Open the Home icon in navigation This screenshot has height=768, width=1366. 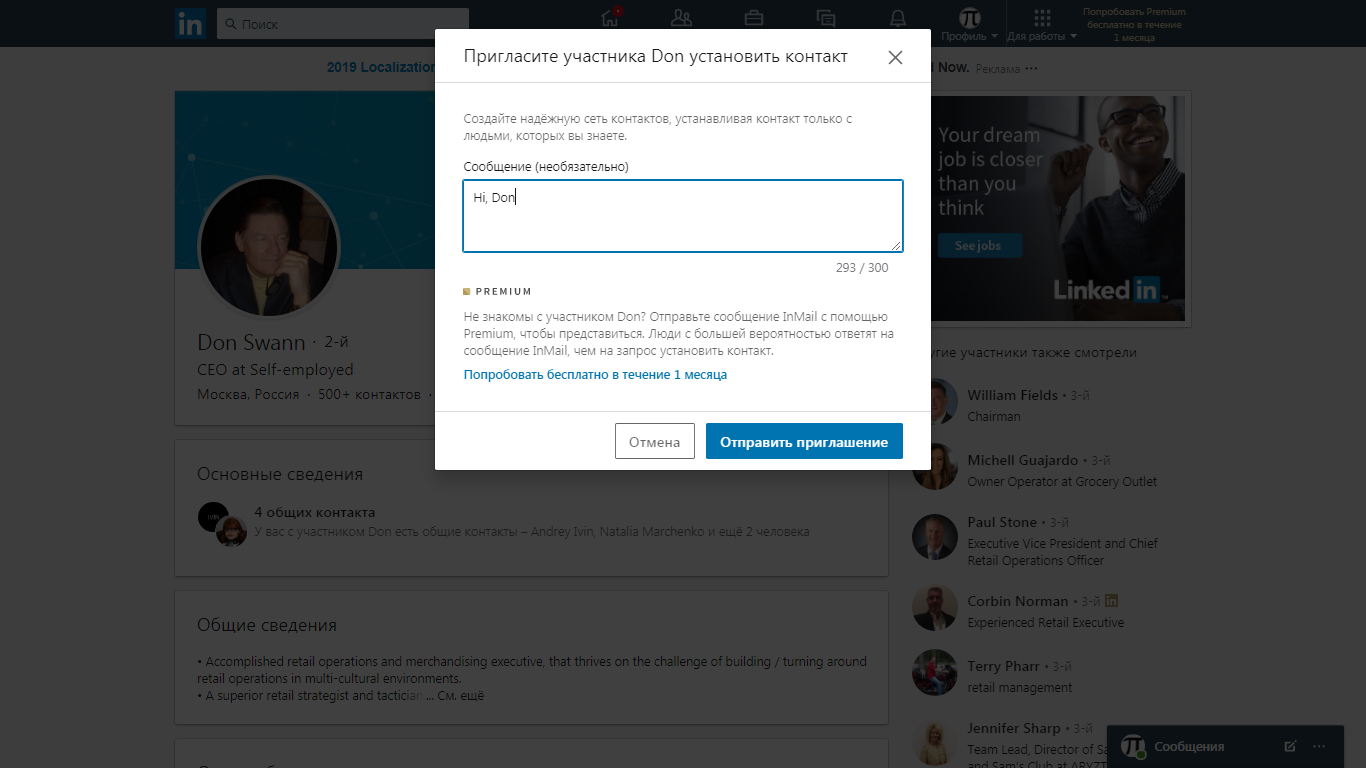coord(610,17)
